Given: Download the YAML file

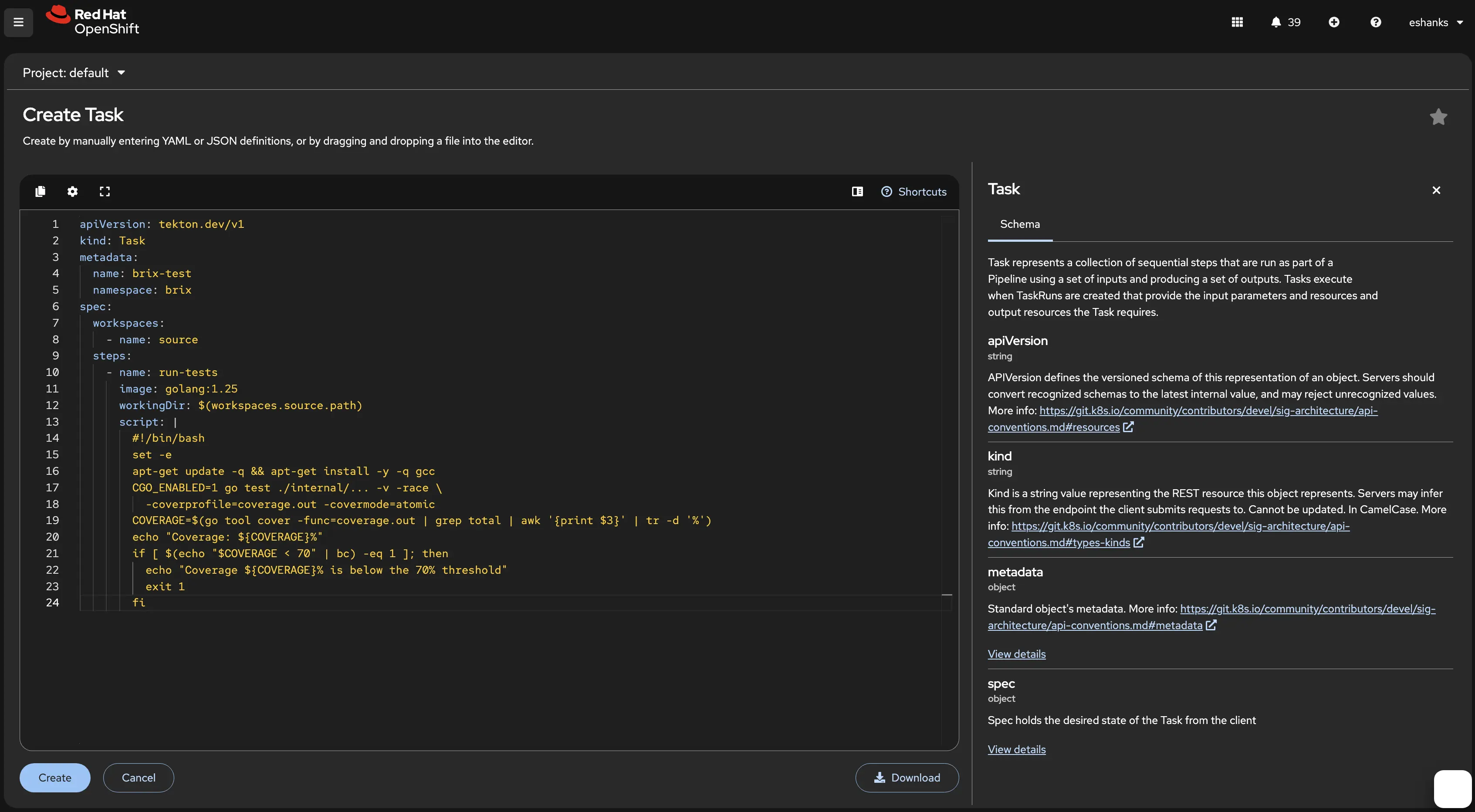Looking at the screenshot, I should click(907, 778).
